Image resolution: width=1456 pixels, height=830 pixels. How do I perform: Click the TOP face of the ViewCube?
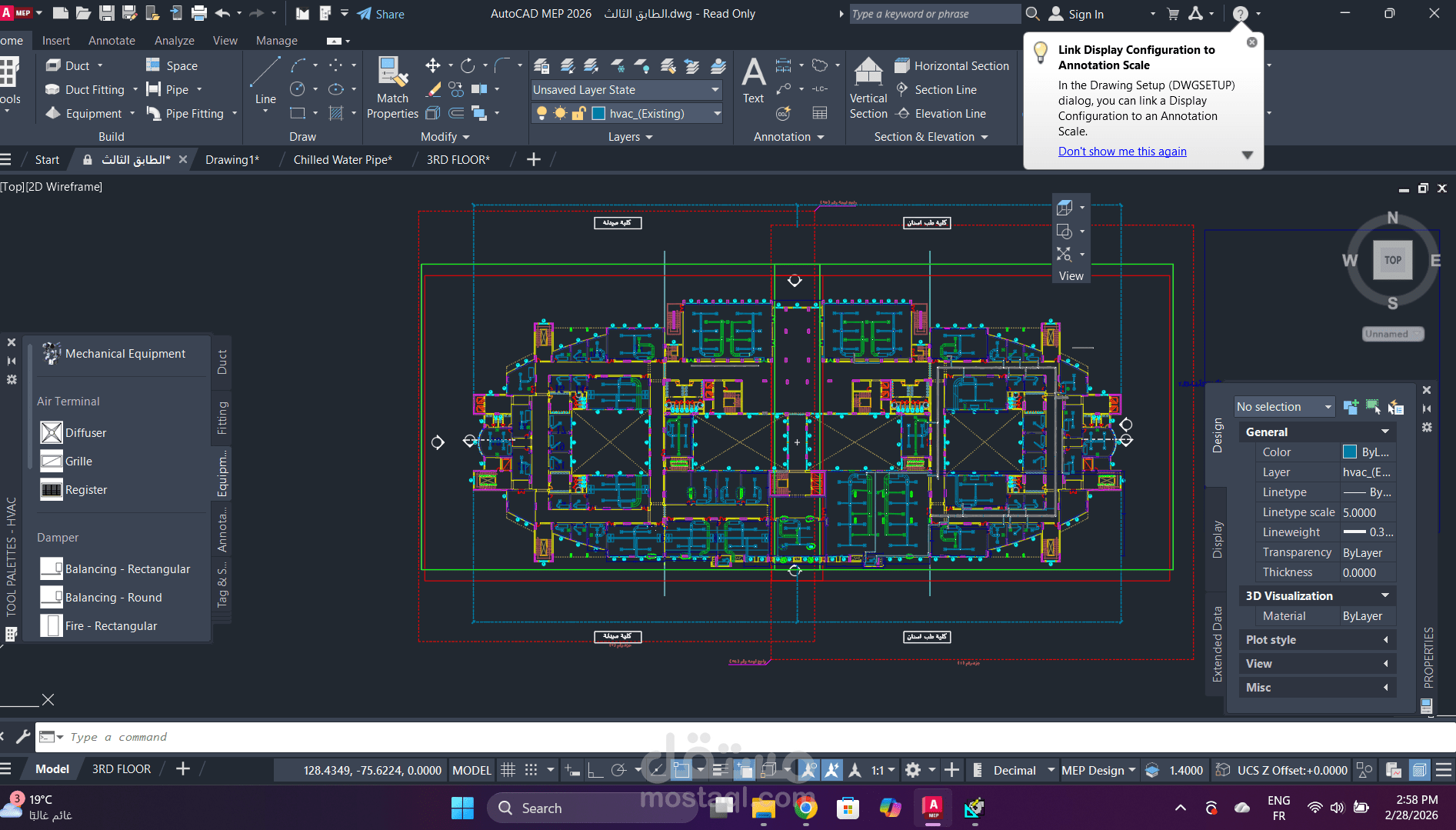coord(1393,260)
